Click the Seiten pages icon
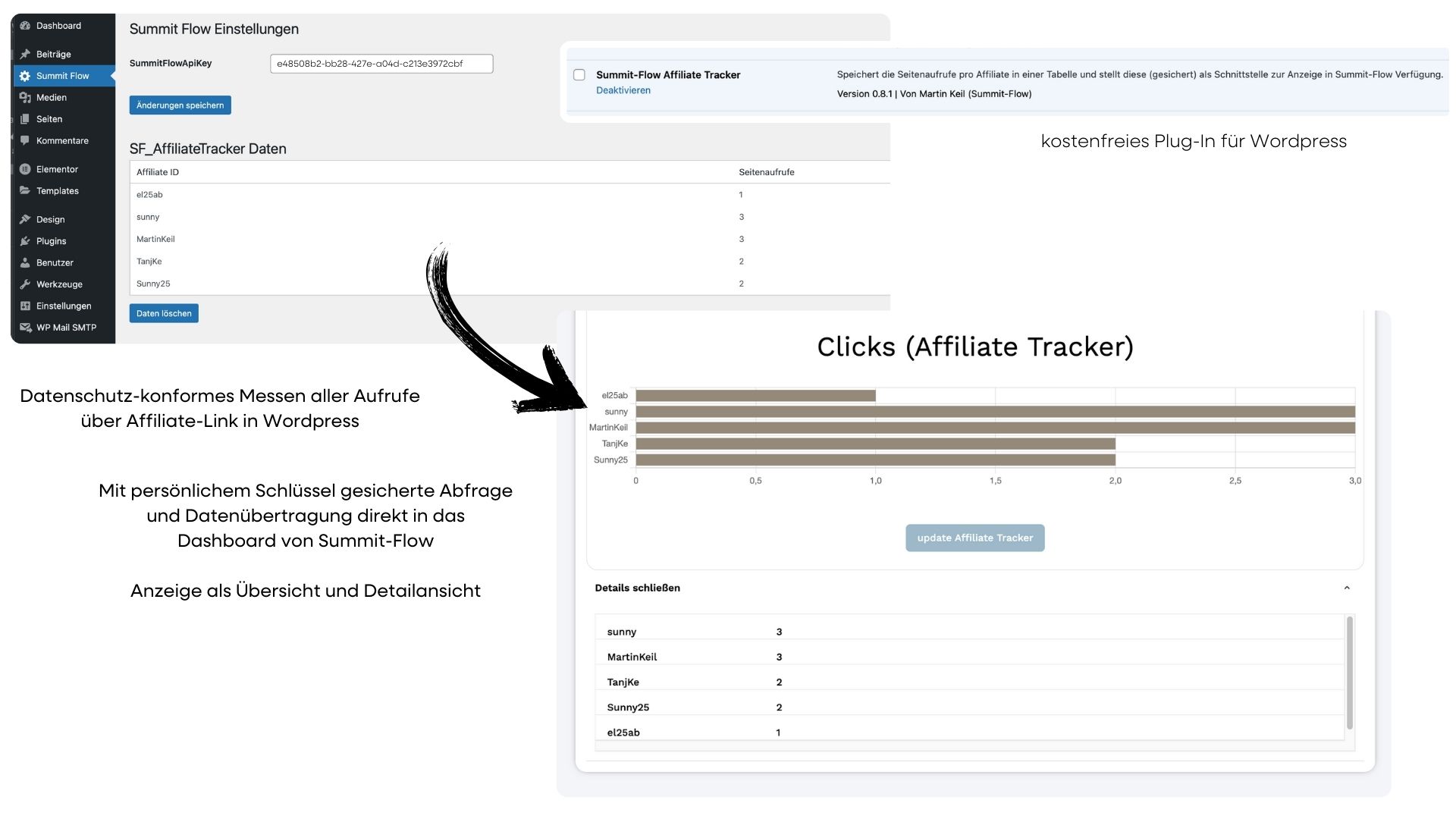1456x819 pixels. (x=25, y=119)
